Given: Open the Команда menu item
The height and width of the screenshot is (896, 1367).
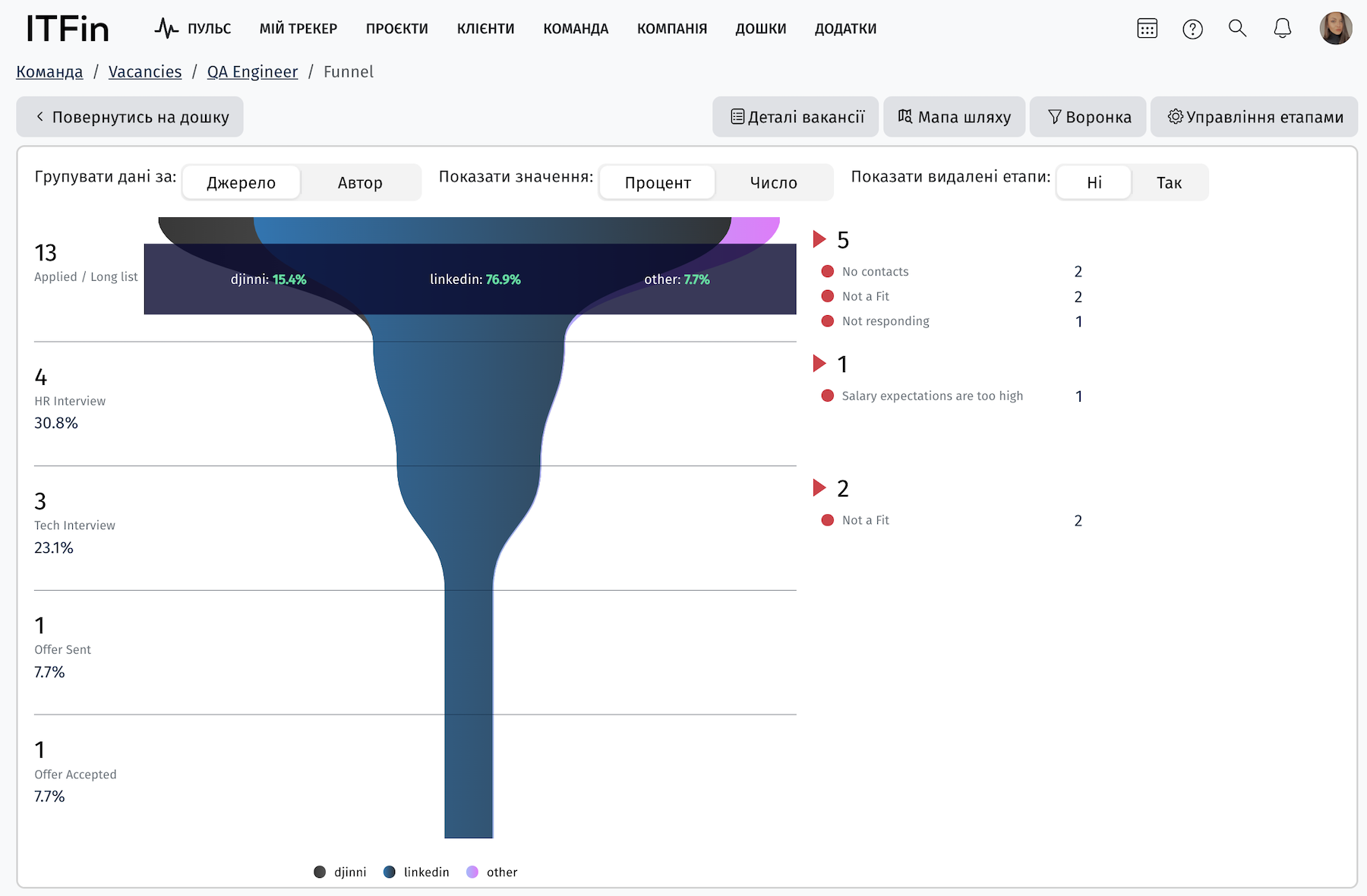Looking at the screenshot, I should (x=576, y=29).
